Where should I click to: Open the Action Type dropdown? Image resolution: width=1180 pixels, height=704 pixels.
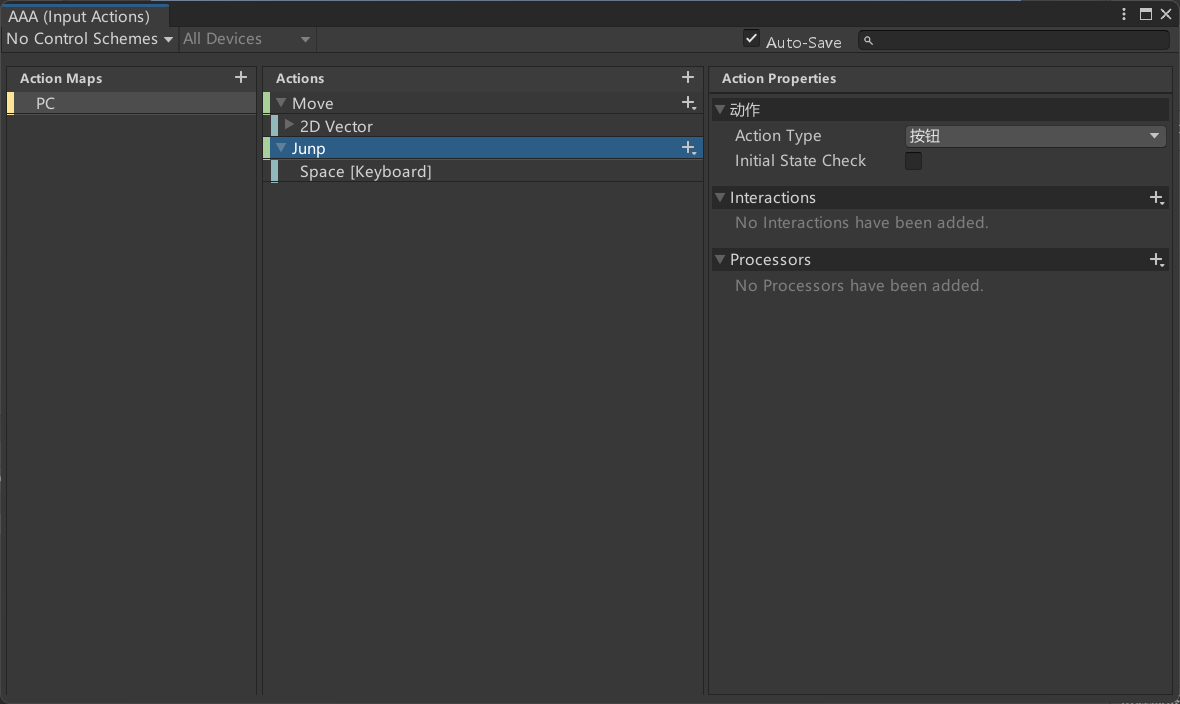pyautogui.click(x=1036, y=136)
